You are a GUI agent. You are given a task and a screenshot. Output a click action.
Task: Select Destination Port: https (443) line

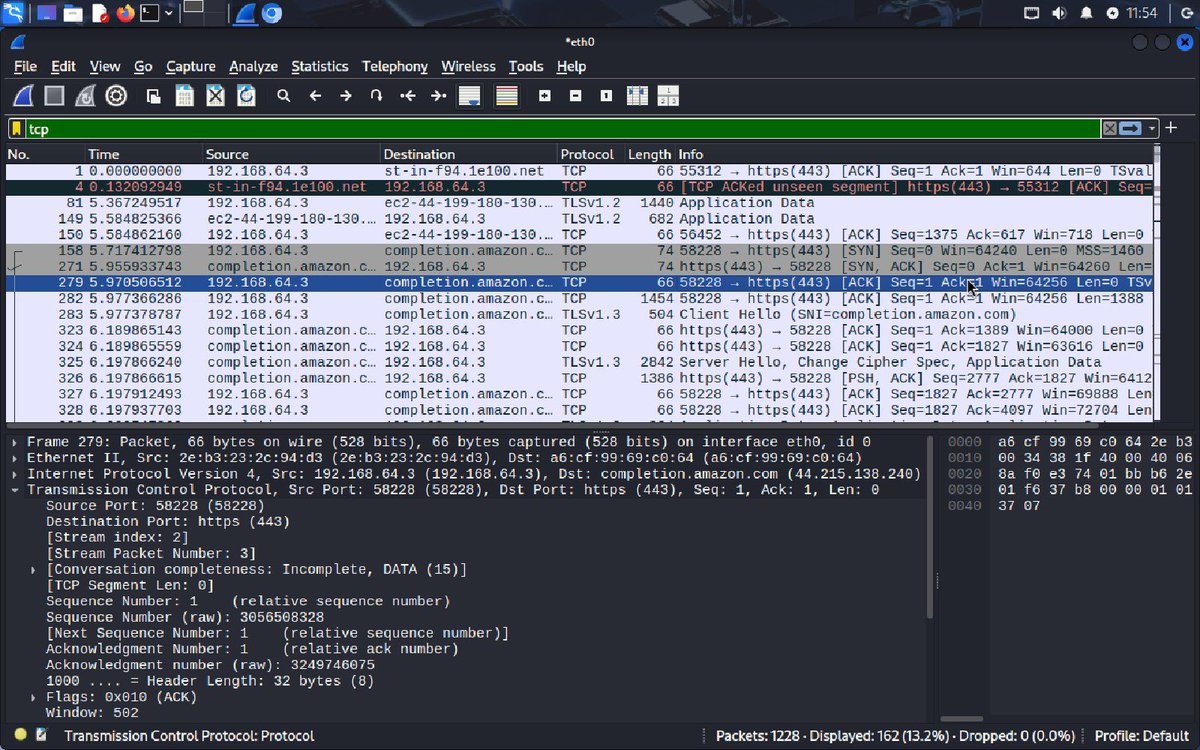tap(168, 521)
